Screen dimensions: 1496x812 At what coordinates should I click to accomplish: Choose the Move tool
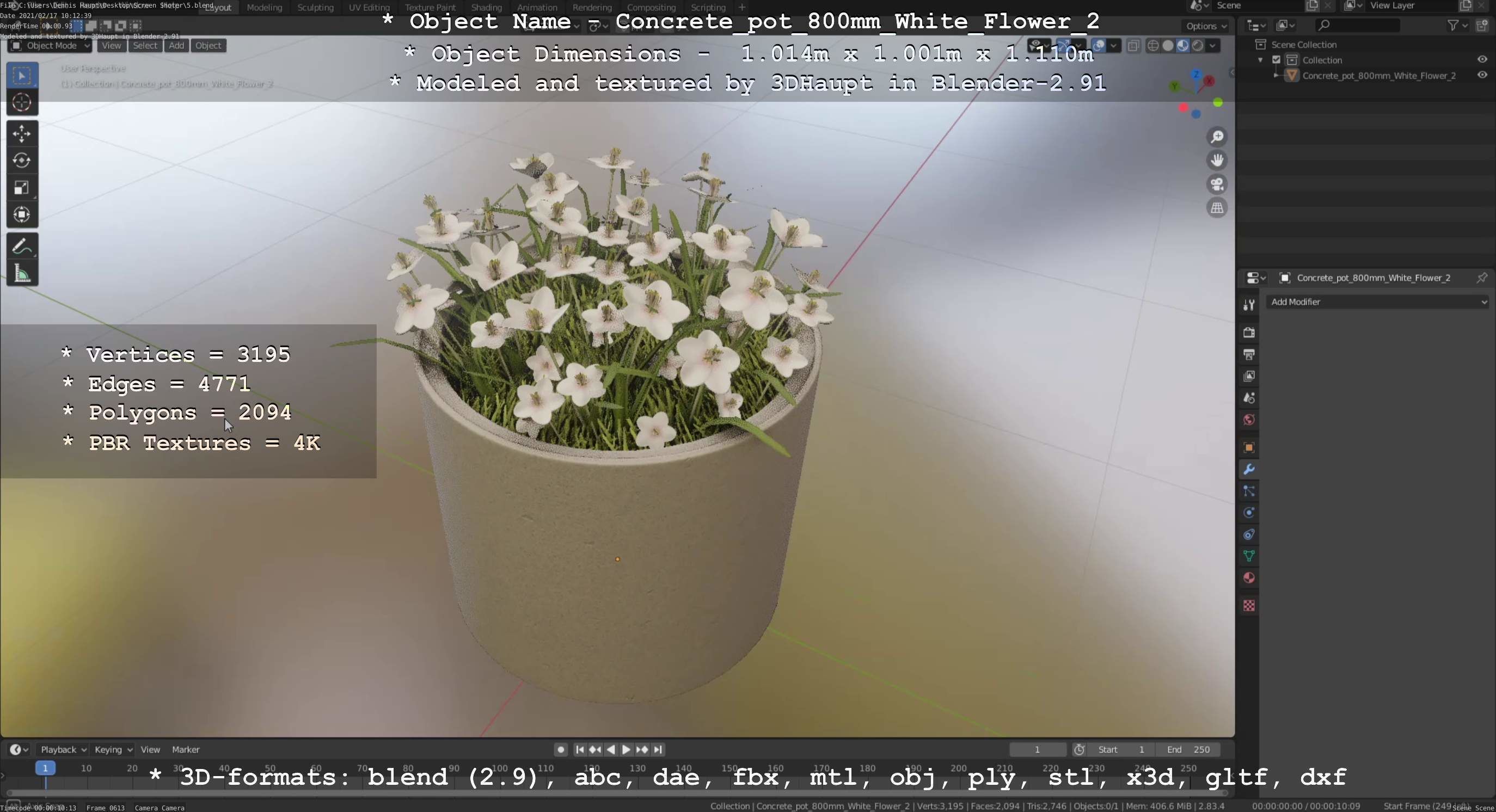pyautogui.click(x=22, y=134)
